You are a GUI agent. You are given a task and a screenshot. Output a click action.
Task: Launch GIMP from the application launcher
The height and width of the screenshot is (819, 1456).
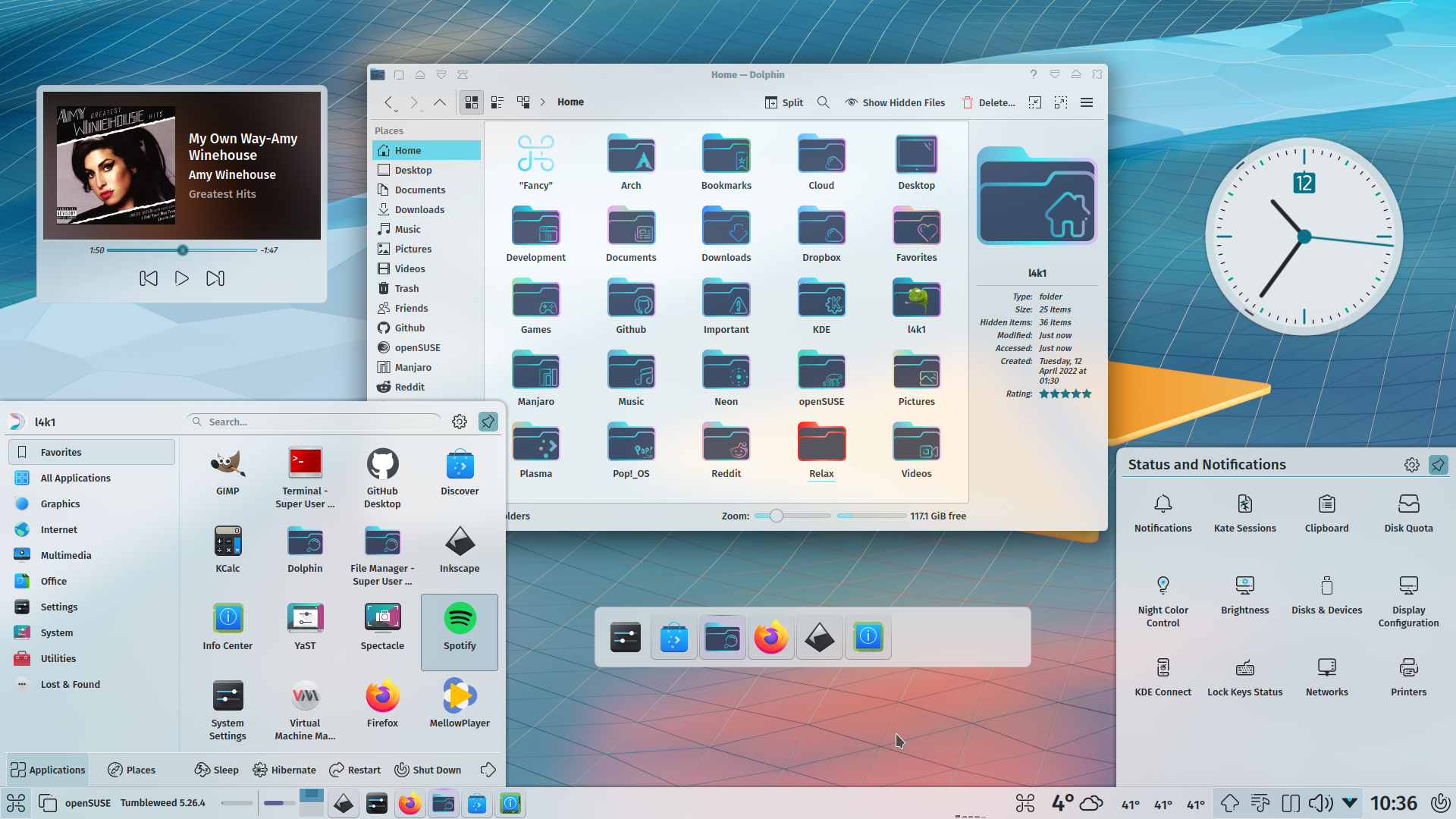click(227, 470)
